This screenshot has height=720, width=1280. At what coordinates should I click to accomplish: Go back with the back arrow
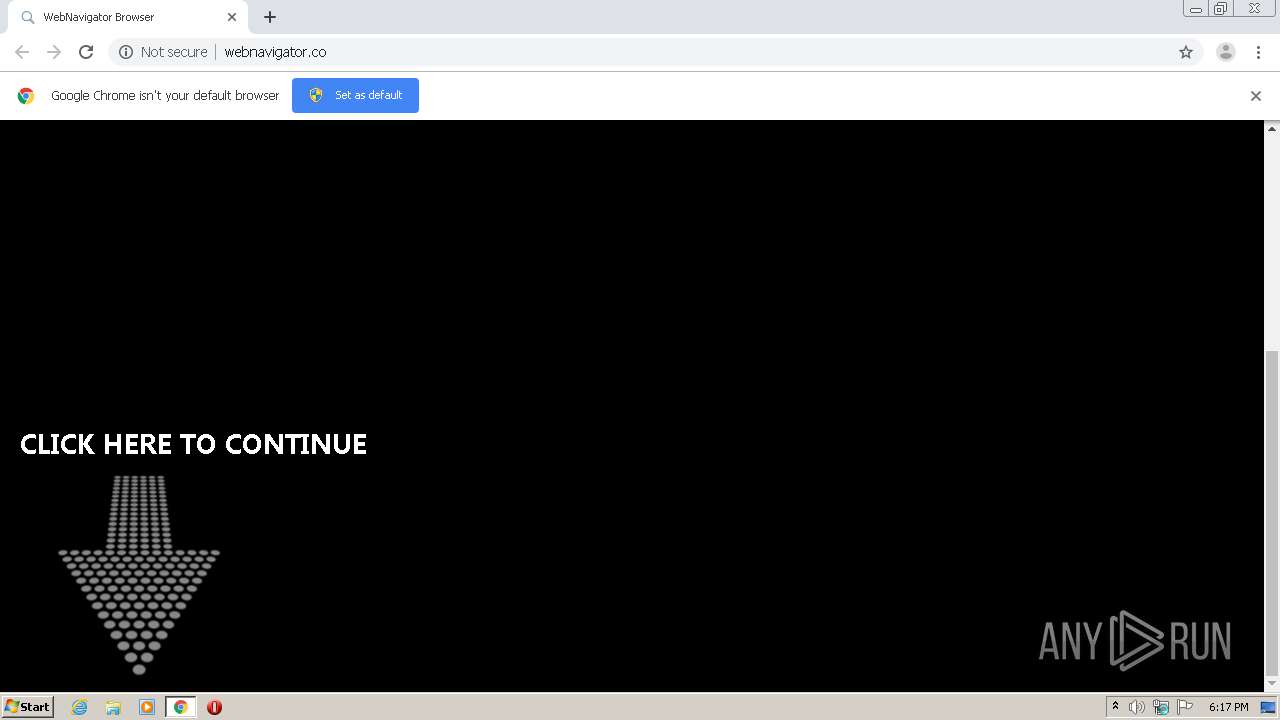(x=22, y=52)
